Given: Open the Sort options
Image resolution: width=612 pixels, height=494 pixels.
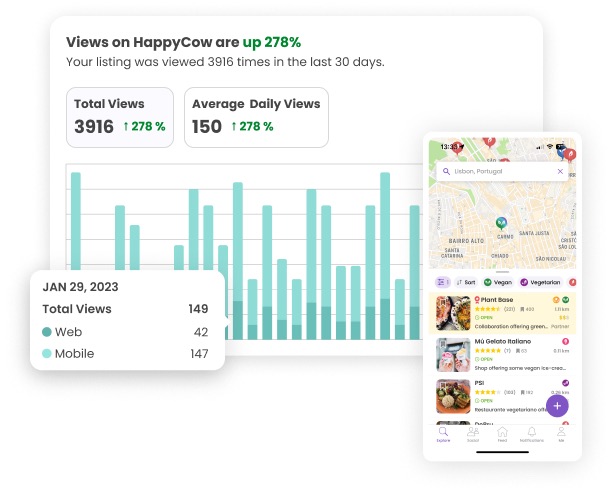Looking at the screenshot, I should pos(467,283).
